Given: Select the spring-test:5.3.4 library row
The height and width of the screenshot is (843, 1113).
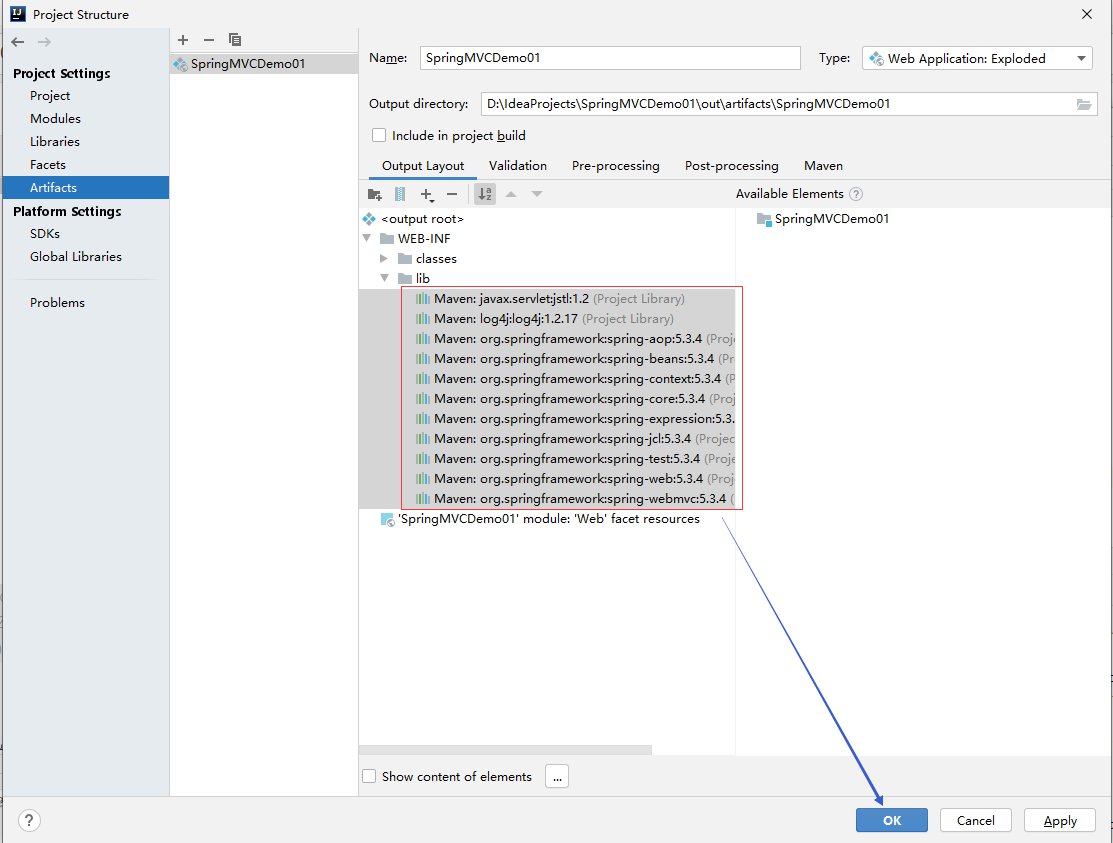Looking at the screenshot, I should click(547, 458).
